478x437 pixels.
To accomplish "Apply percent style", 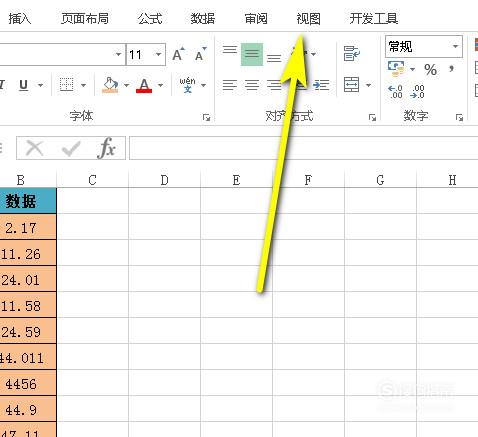I will [430, 70].
